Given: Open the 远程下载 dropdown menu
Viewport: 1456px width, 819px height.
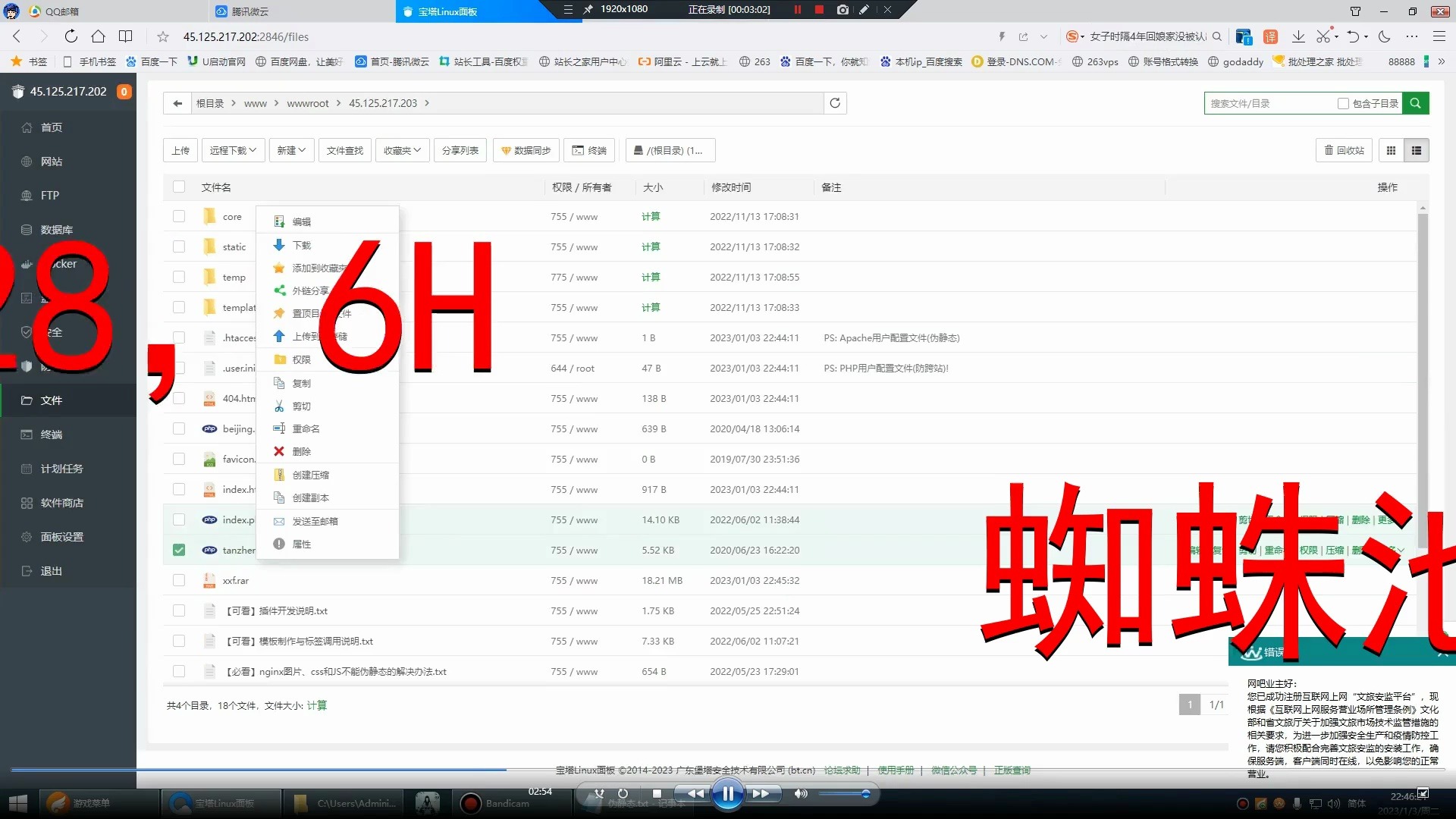Looking at the screenshot, I should pyautogui.click(x=233, y=150).
